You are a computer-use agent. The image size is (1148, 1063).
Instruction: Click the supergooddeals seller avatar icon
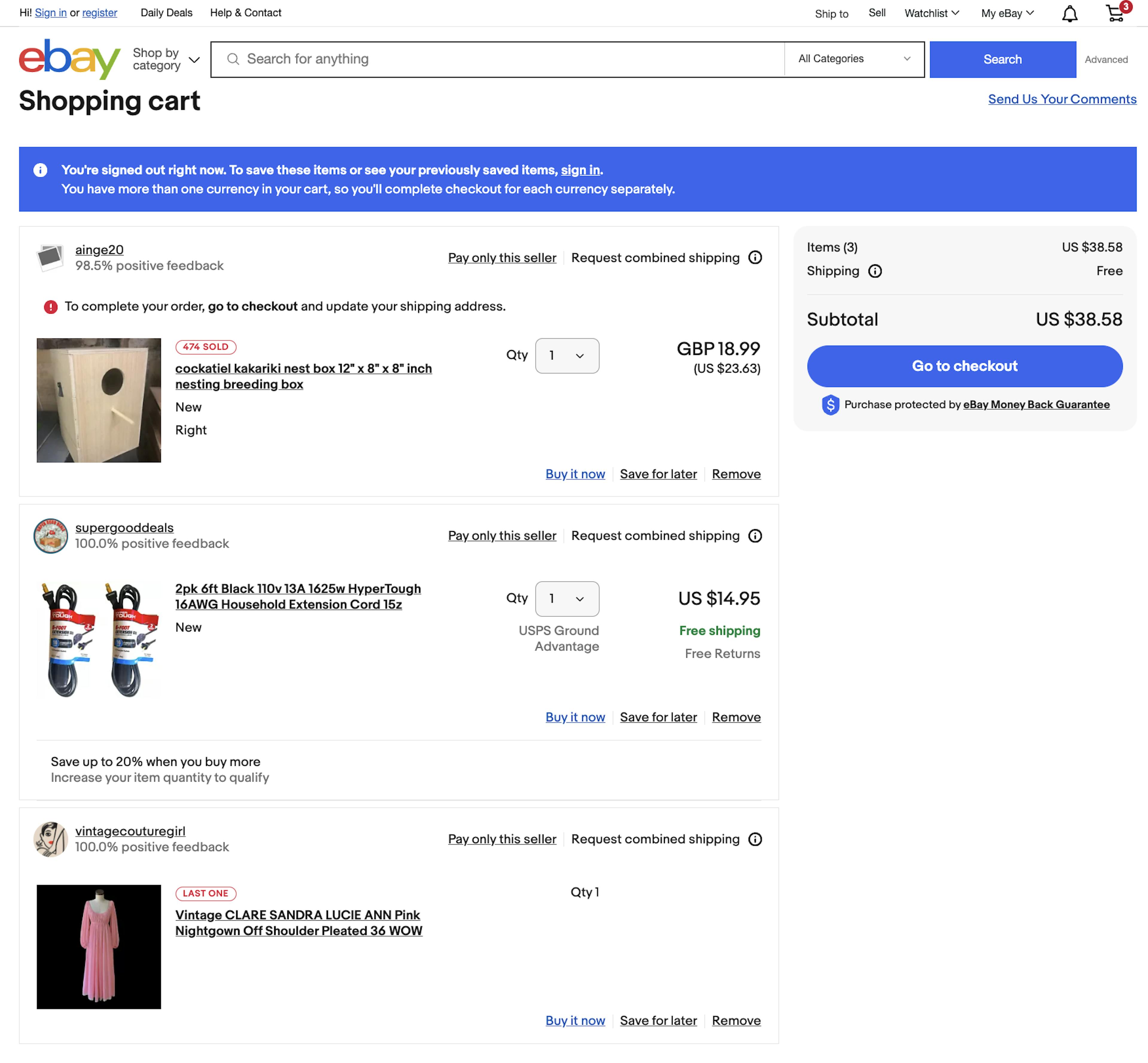[51, 536]
